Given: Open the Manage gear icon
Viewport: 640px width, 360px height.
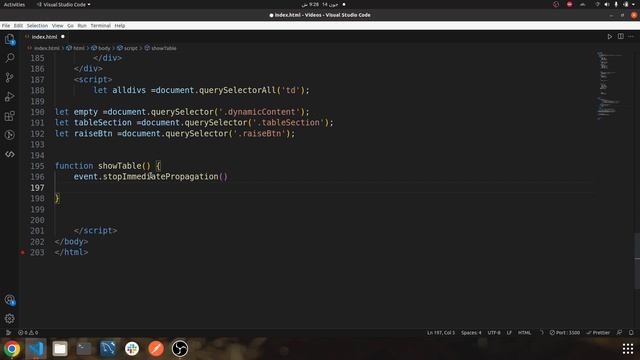Looking at the screenshot, I should coord(10,318).
